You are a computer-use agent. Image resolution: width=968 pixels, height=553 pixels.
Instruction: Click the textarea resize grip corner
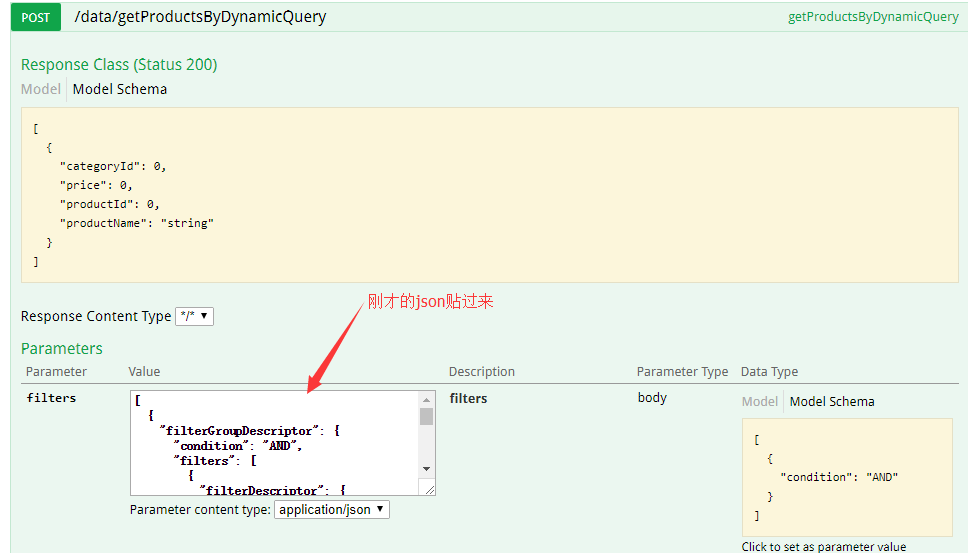click(x=430, y=489)
